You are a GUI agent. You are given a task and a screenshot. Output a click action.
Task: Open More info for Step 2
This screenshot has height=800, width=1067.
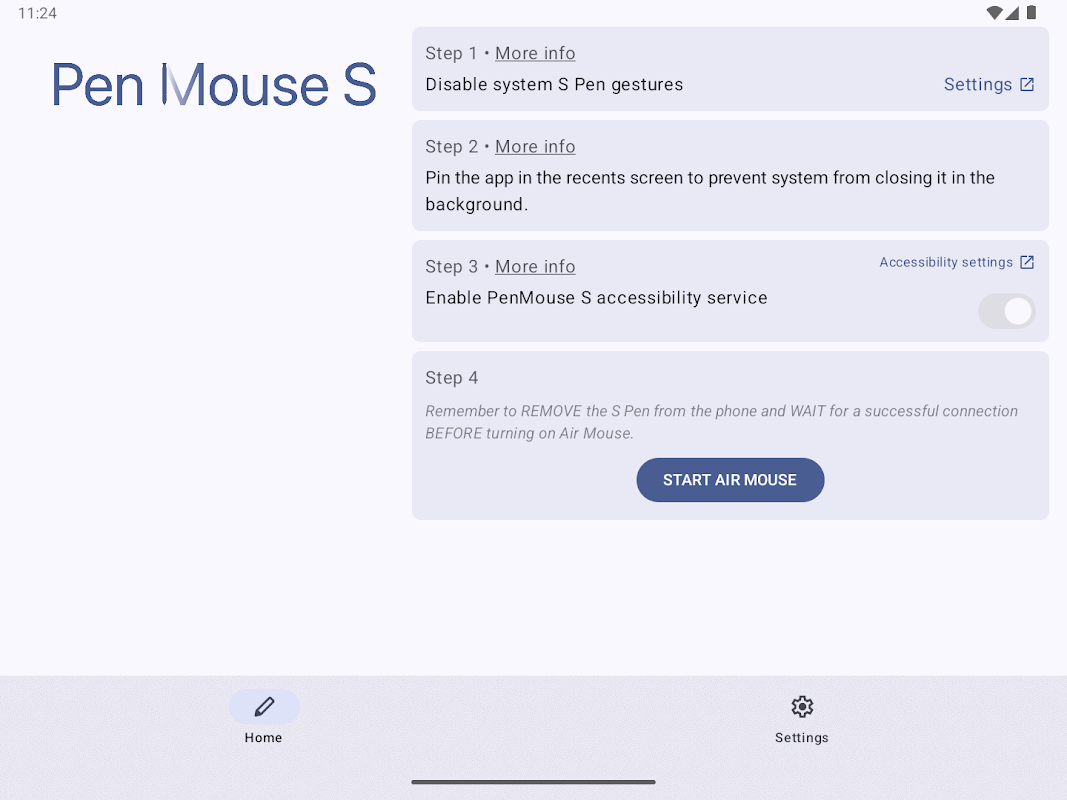tap(535, 147)
